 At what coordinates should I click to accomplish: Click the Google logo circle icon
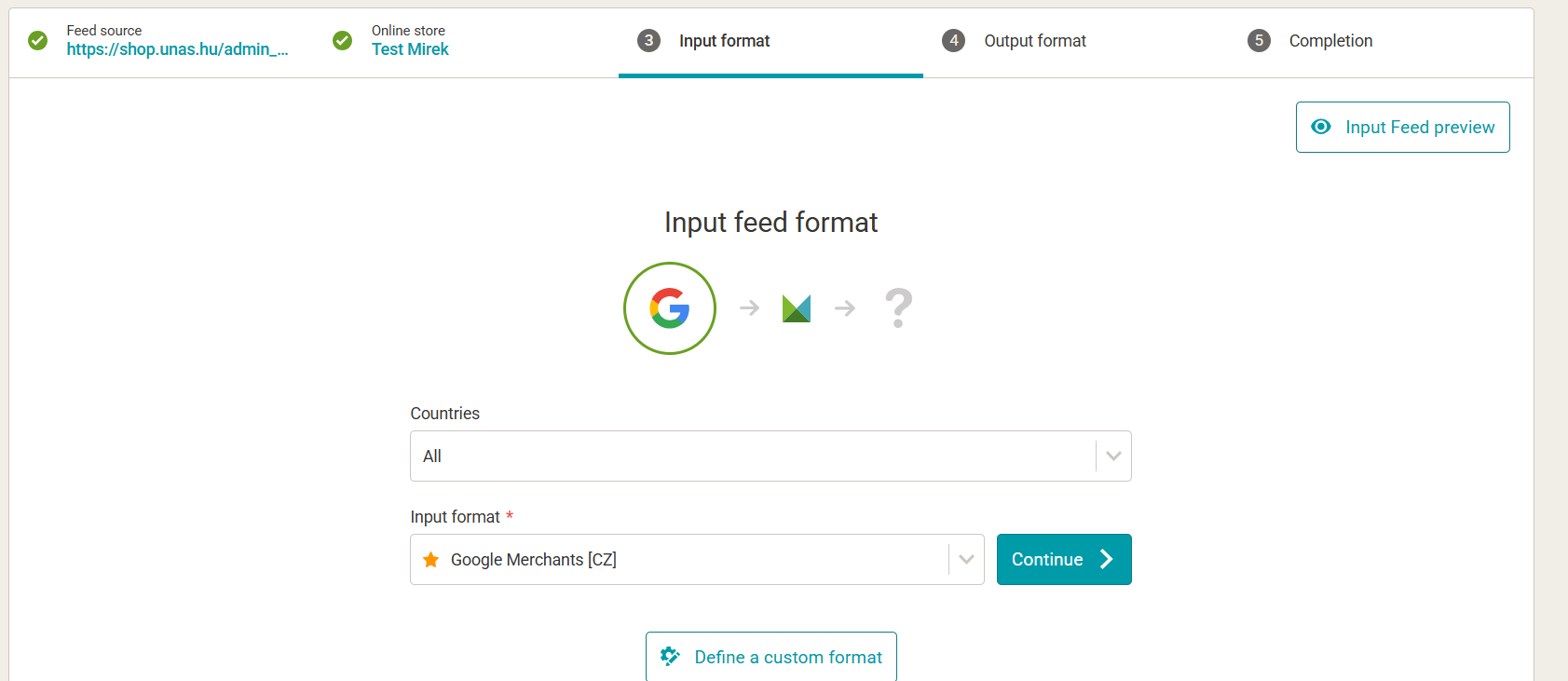pyautogui.click(x=669, y=308)
